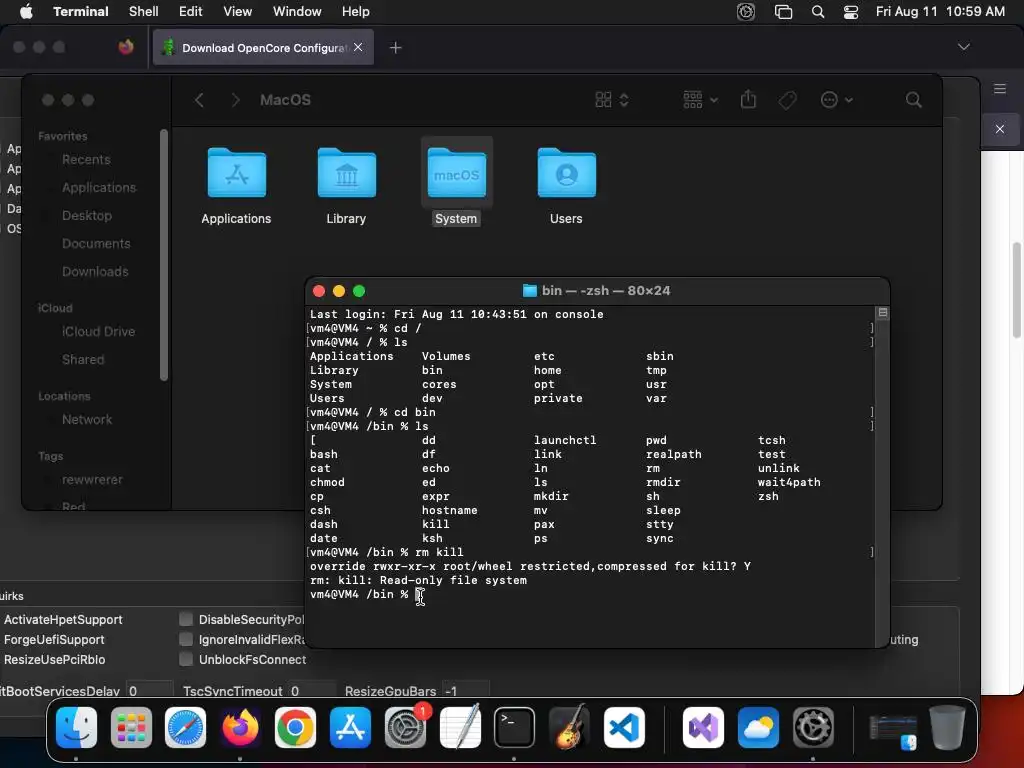The image size is (1024, 768).
Task: Search in the Finder window
Action: (x=914, y=100)
